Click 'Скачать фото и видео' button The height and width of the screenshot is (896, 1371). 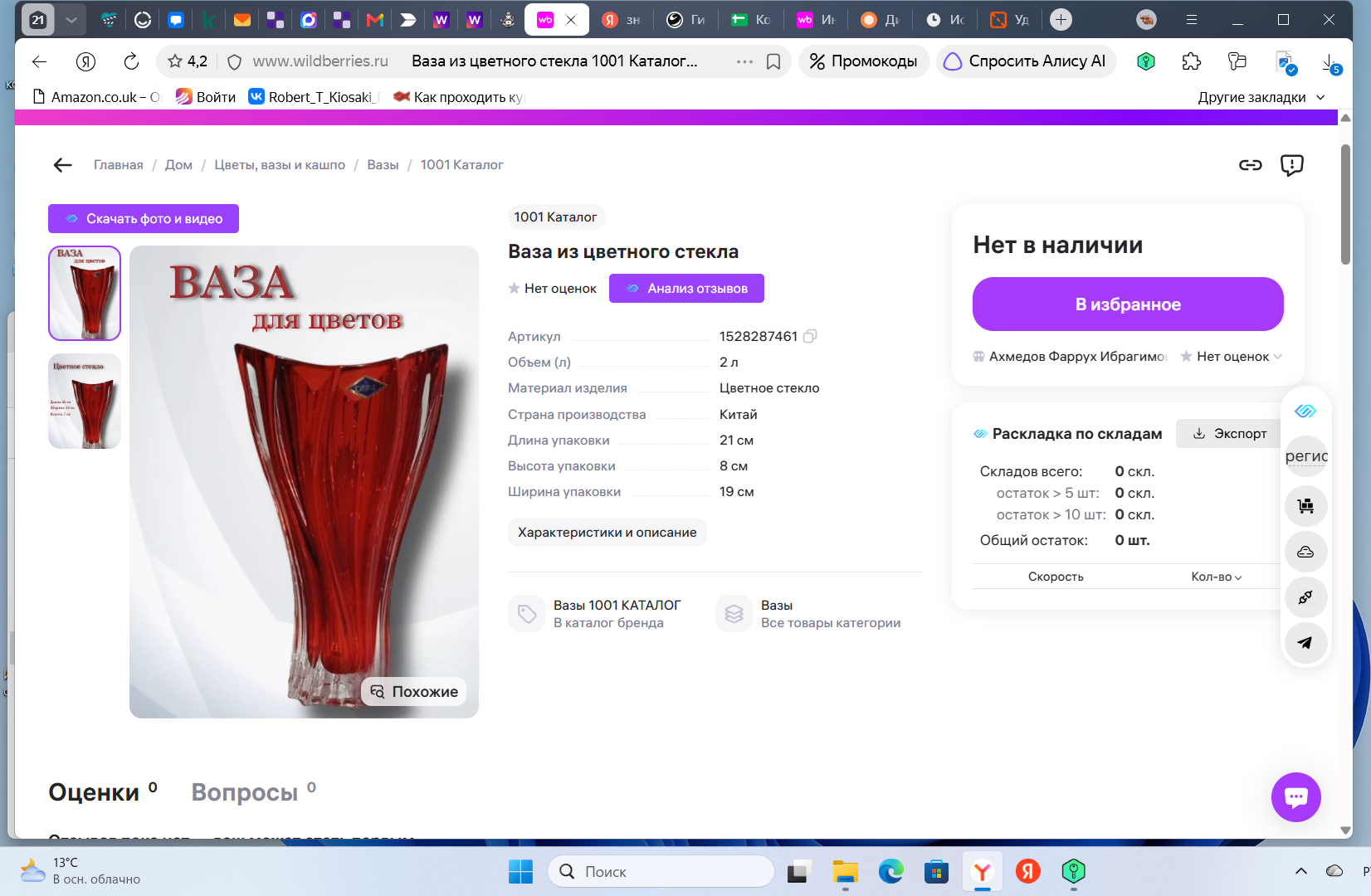(x=144, y=219)
